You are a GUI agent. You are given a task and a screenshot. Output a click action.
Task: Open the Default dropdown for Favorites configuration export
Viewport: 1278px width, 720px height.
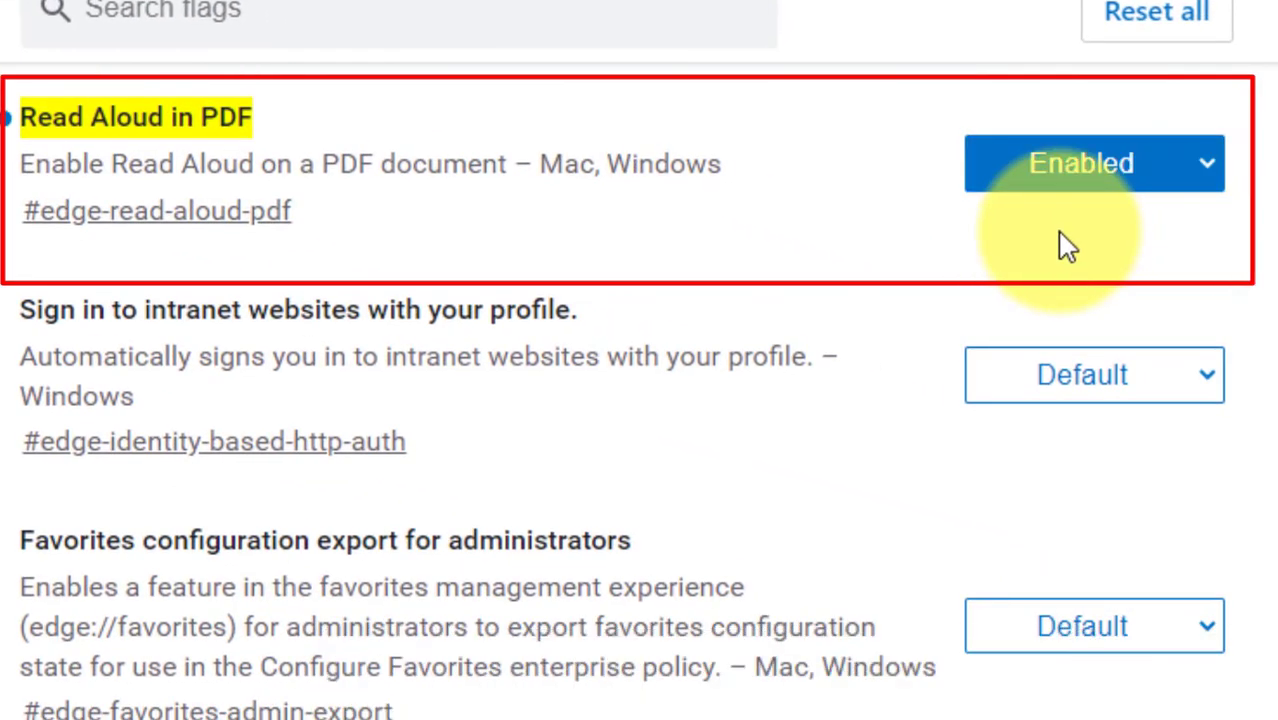pyautogui.click(x=1093, y=626)
